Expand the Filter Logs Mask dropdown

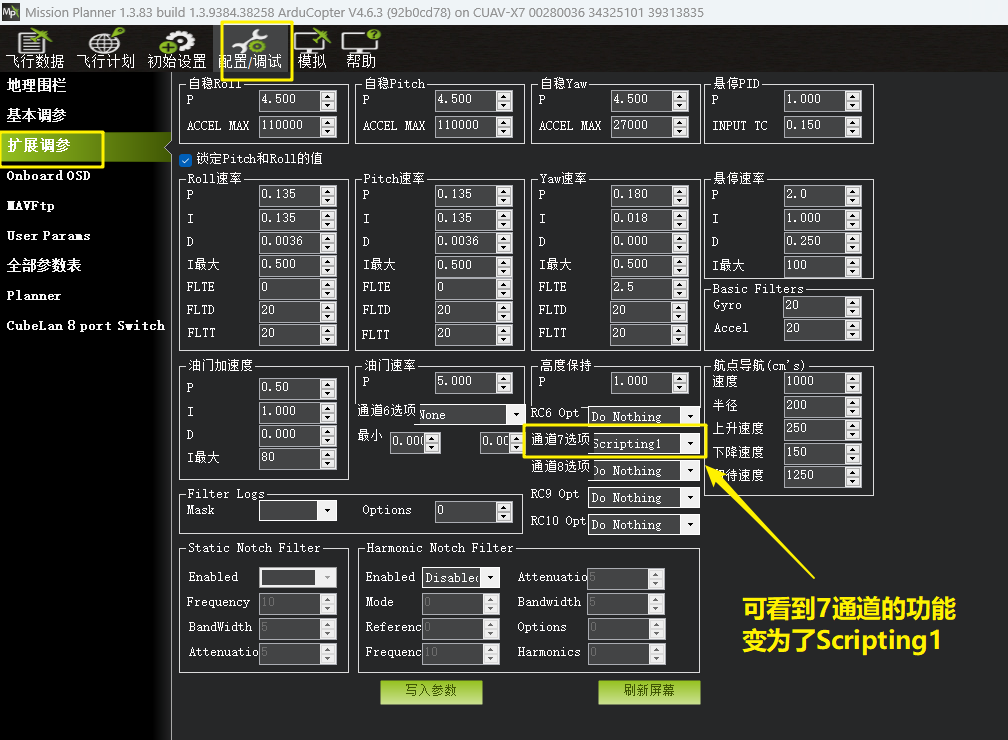327,510
